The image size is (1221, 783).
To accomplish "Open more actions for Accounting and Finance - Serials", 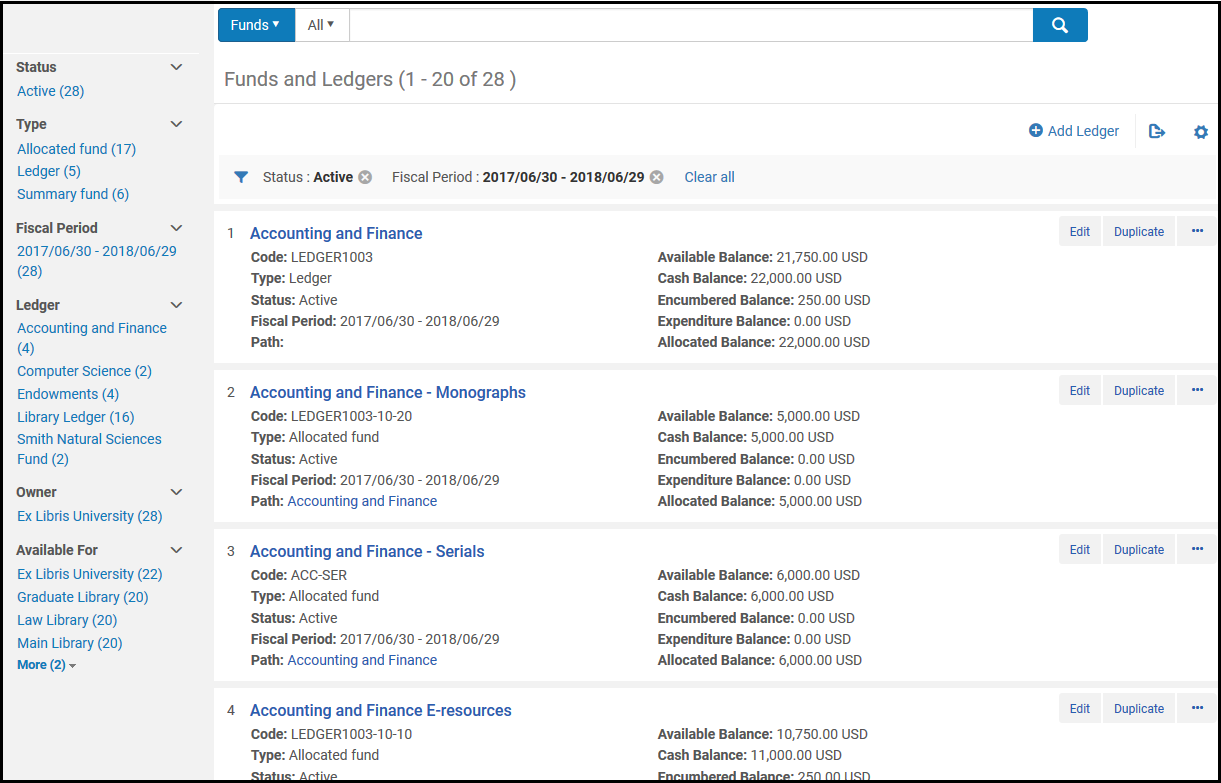I will [x=1197, y=549].
